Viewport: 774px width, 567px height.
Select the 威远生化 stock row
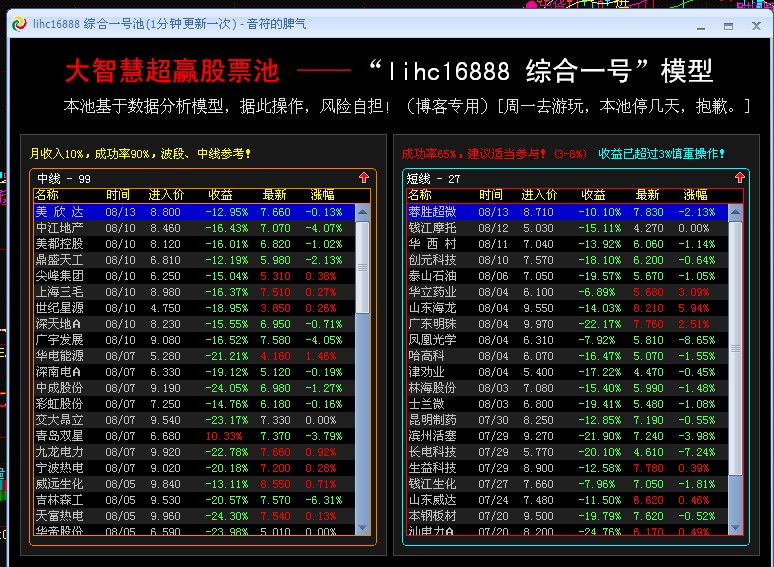194,484
